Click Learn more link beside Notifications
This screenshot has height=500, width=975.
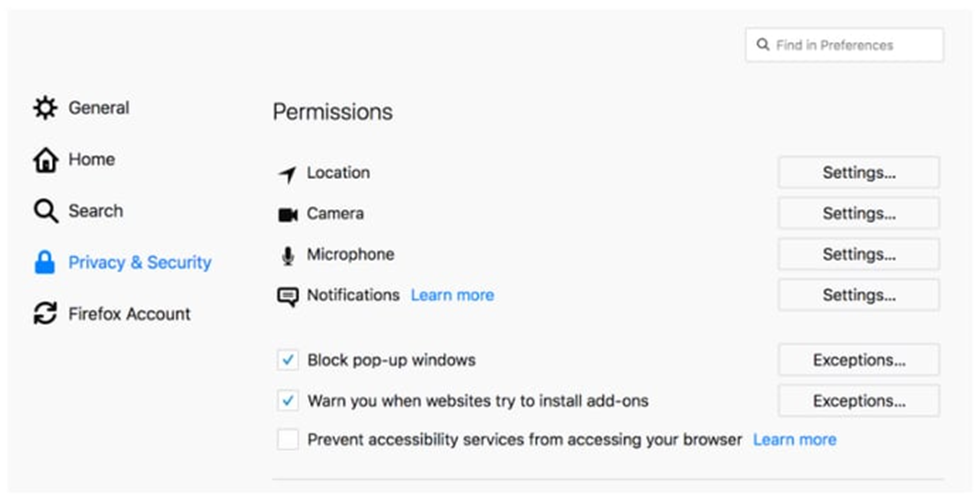pyautogui.click(x=452, y=295)
